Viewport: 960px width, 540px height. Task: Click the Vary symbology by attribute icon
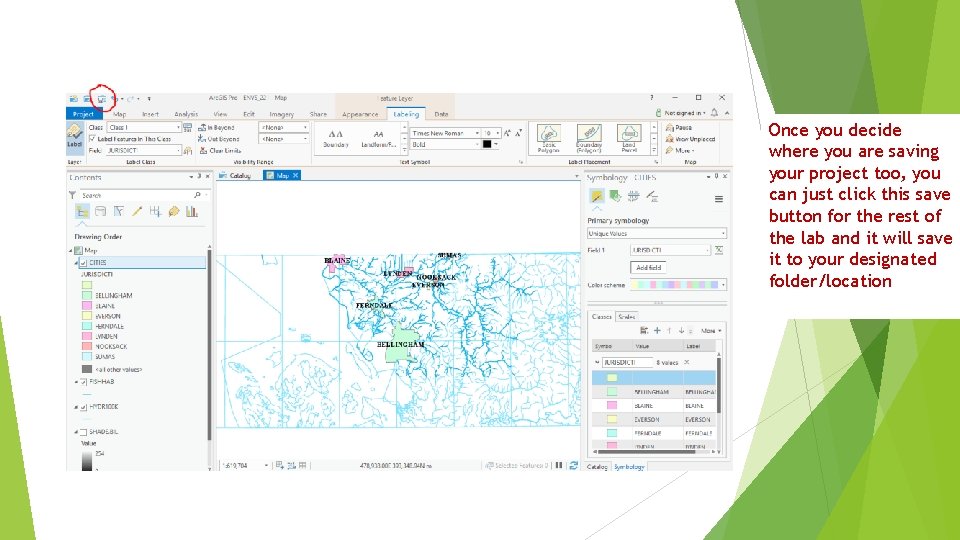coord(615,196)
